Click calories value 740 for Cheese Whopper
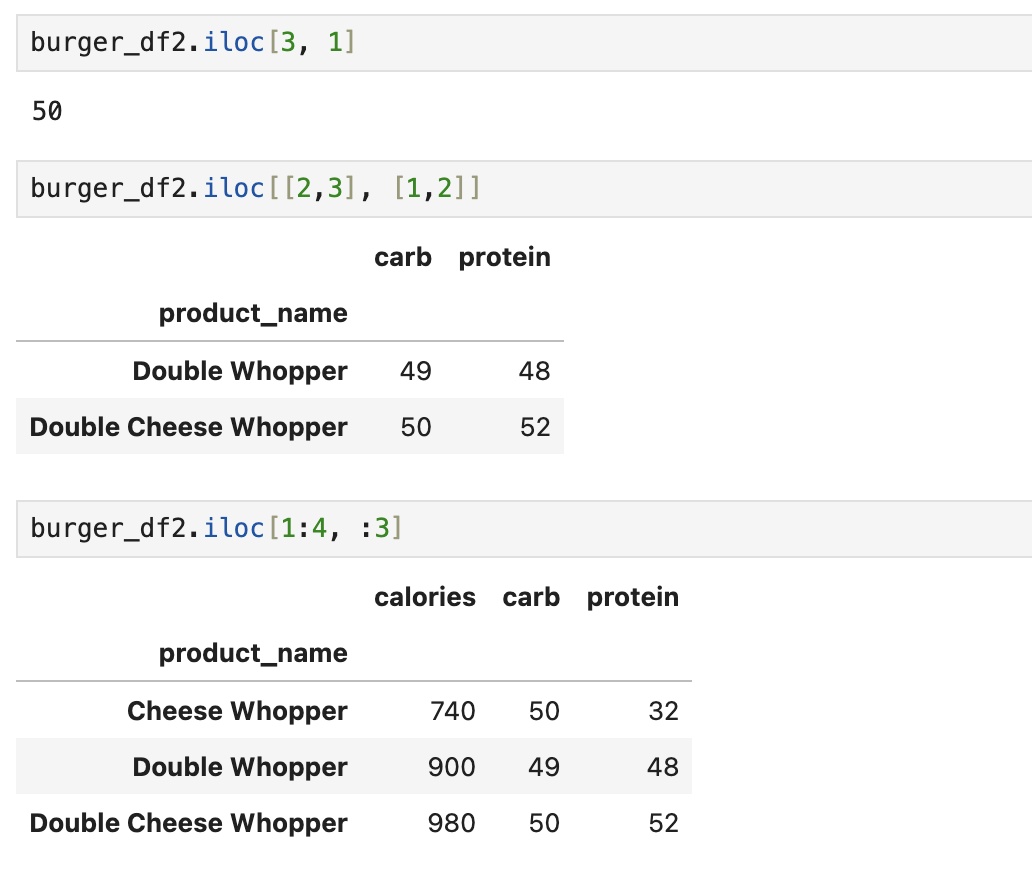Viewport: 1032px width, 884px height. pyautogui.click(x=452, y=712)
